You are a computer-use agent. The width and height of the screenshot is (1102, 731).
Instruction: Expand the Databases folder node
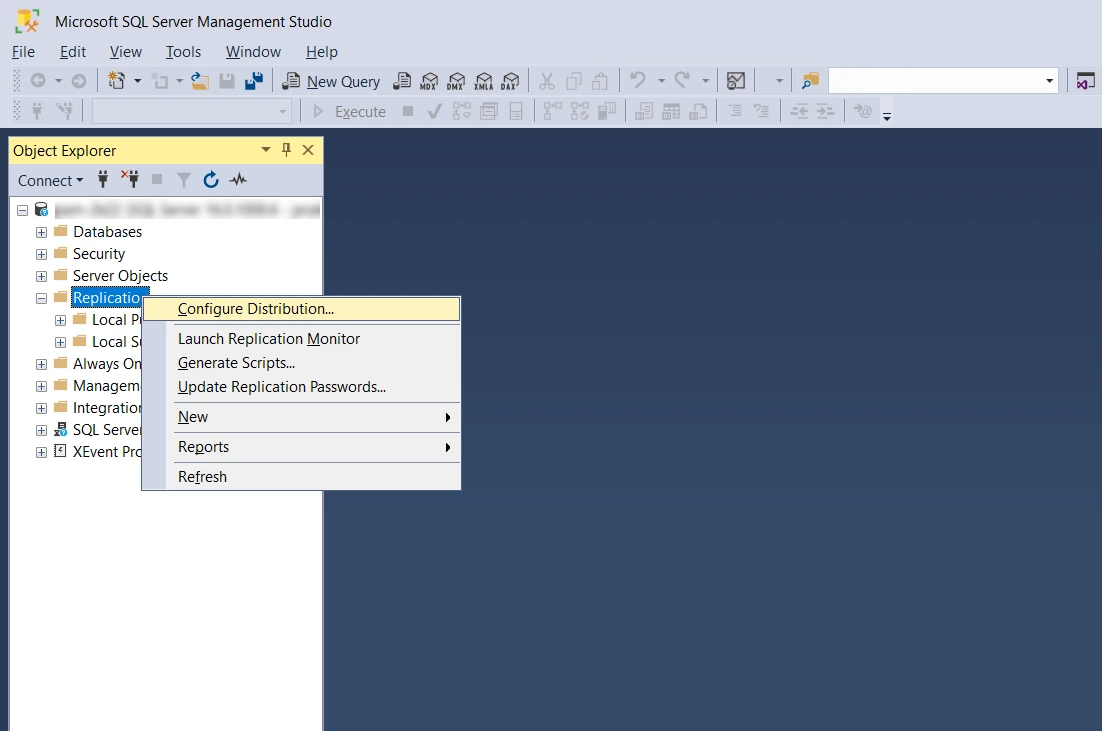coord(41,232)
